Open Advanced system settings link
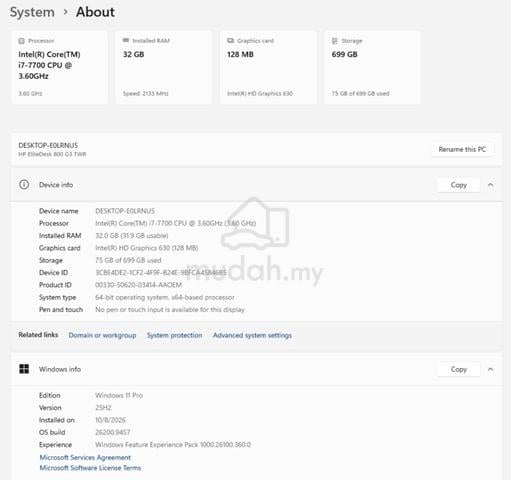Screen dimensions: 511x480 (x=252, y=335)
